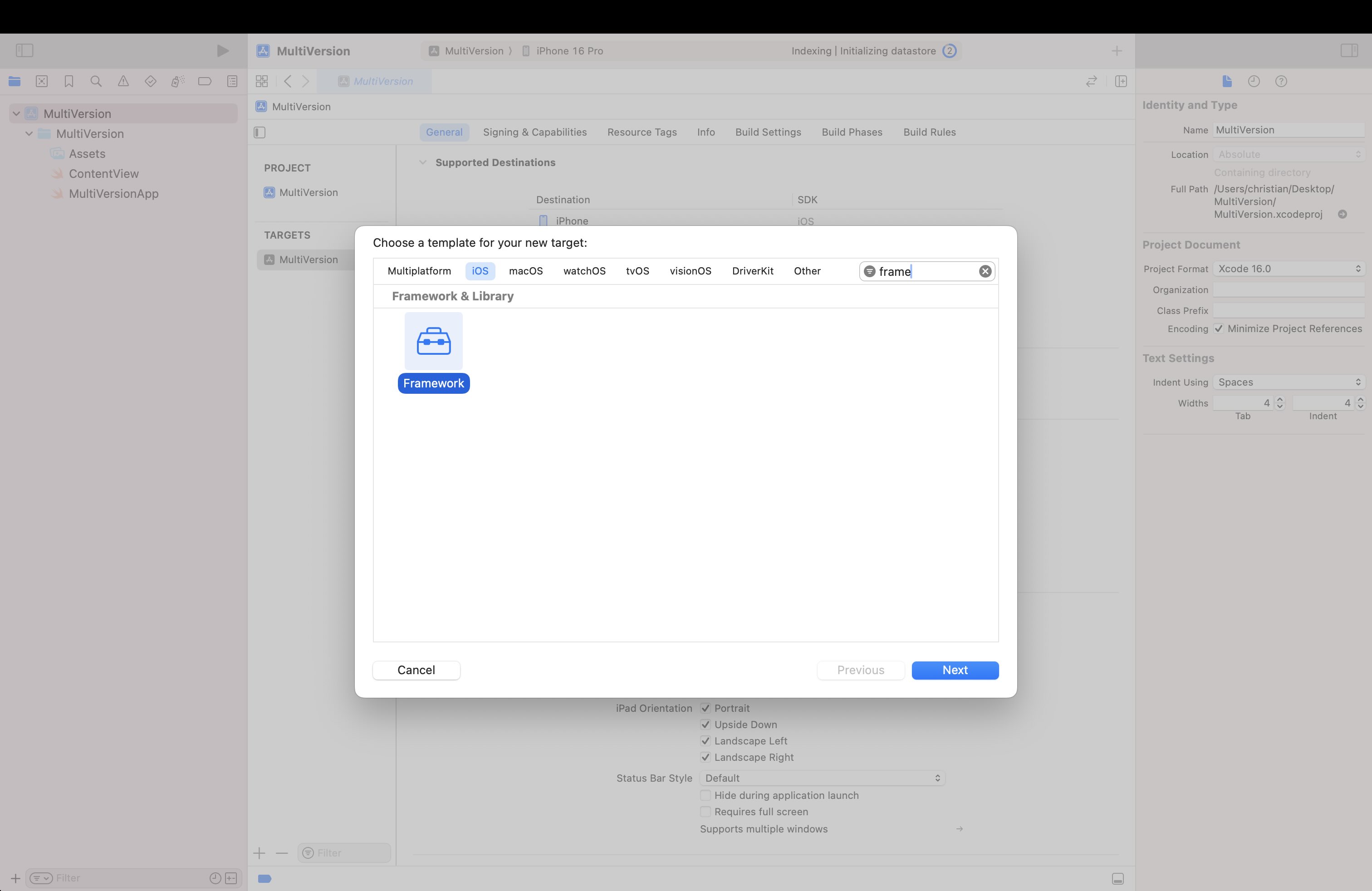
Task: Open the Find navigator magnifier icon
Action: pos(96,81)
